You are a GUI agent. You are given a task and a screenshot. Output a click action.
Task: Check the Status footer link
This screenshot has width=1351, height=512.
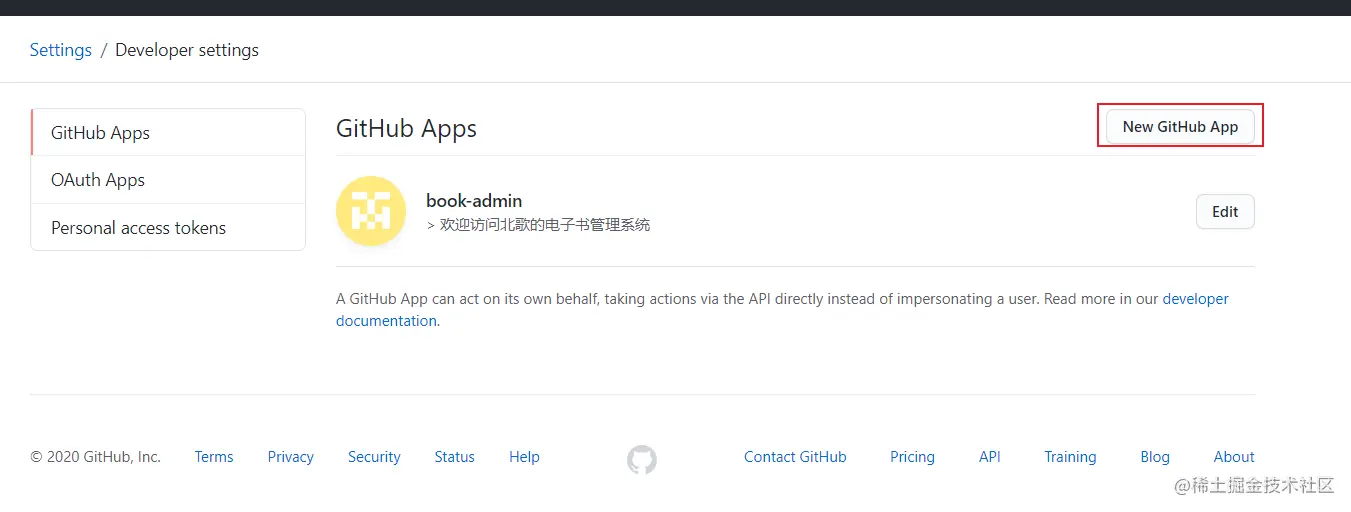454,457
